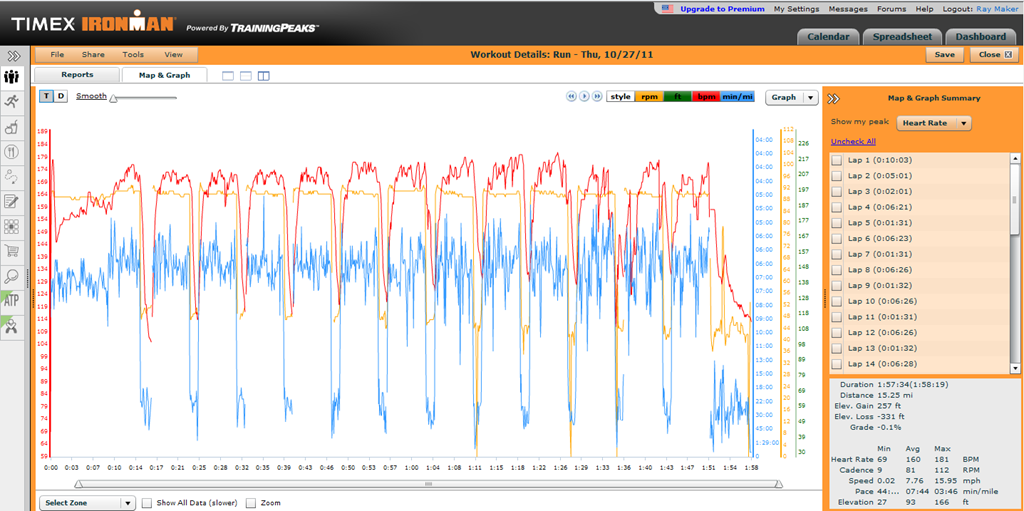The image size is (1024, 511).
Task: Open the route map icon in sidebar
Action: [11, 176]
